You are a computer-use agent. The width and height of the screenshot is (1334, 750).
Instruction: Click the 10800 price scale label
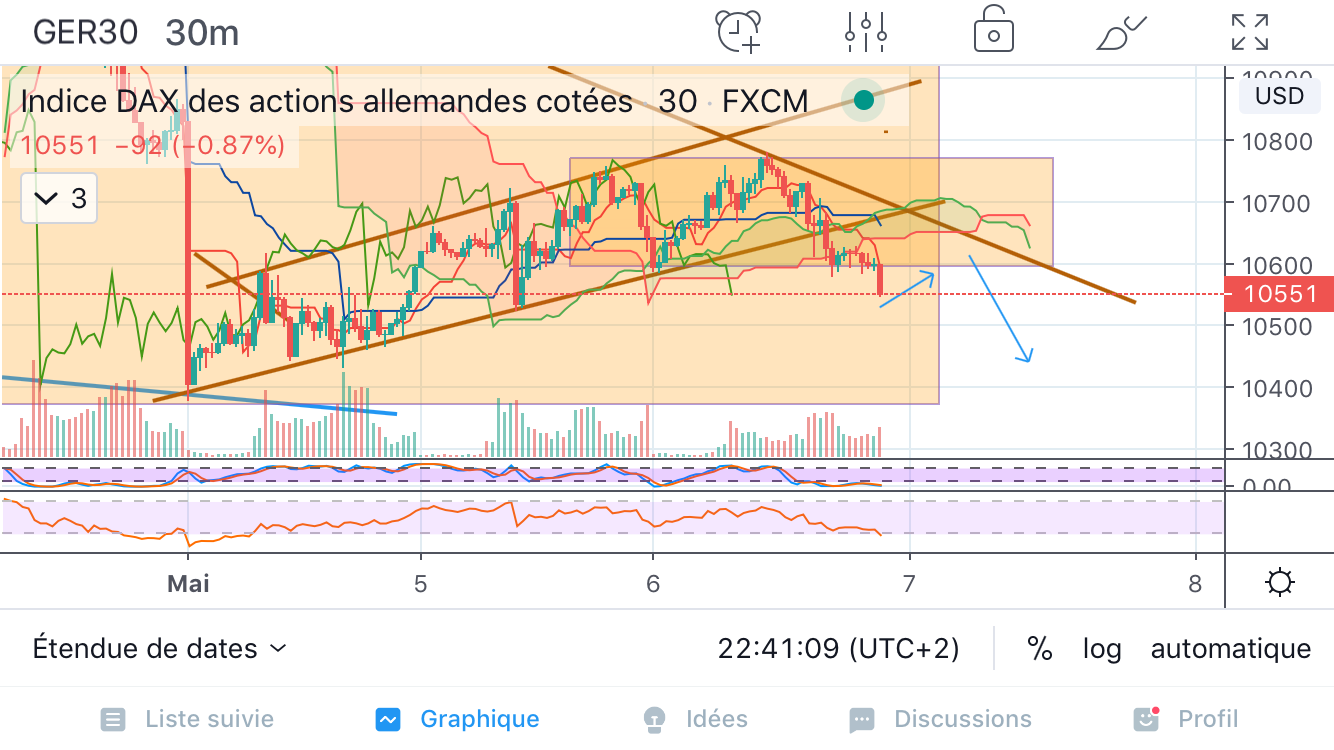[1278, 141]
